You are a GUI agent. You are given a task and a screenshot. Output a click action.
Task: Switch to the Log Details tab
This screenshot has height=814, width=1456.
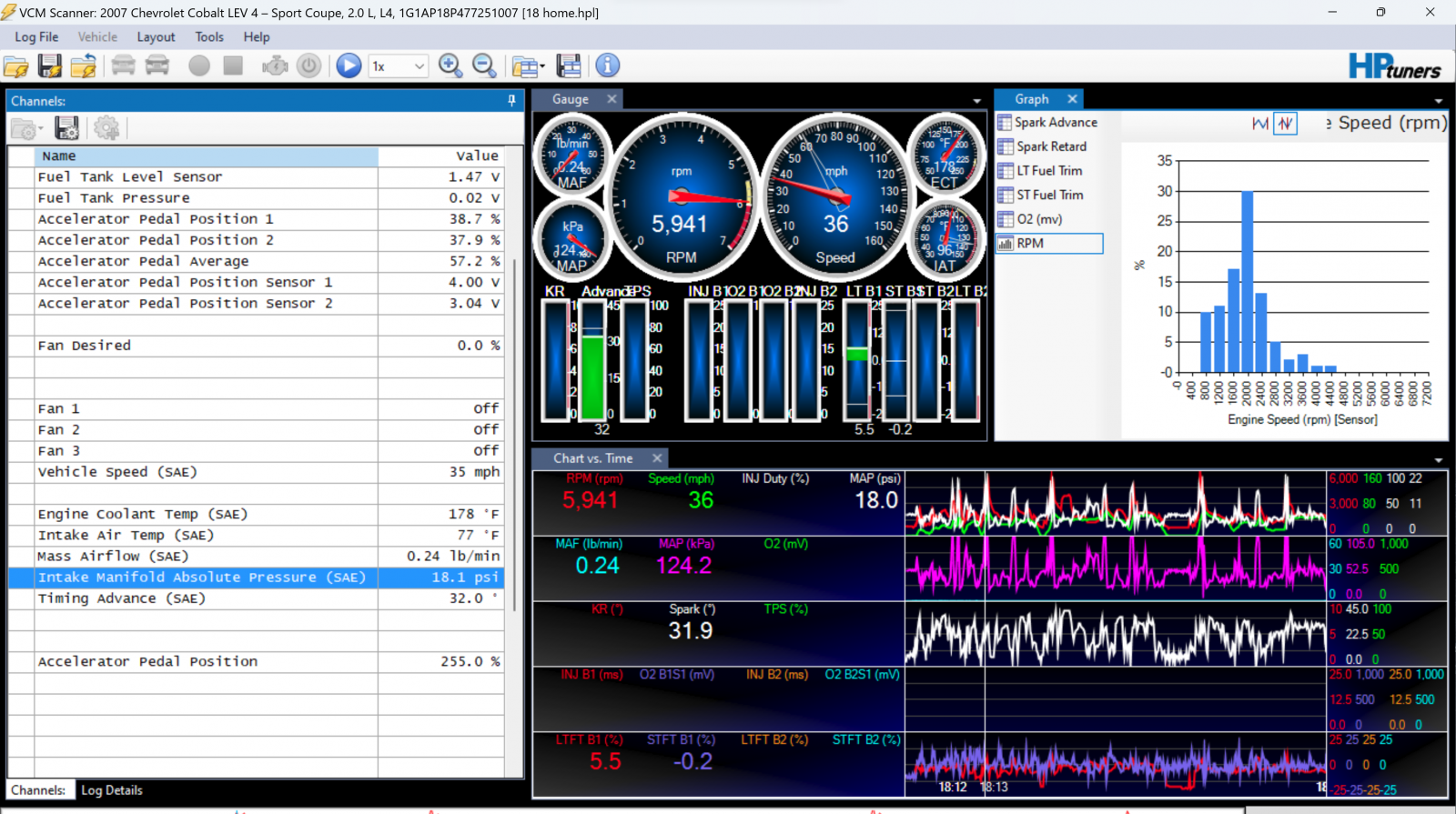112,790
